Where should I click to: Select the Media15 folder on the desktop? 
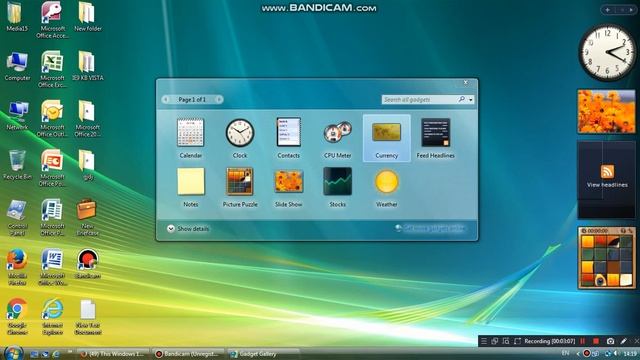pyautogui.click(x=17, y=17)
